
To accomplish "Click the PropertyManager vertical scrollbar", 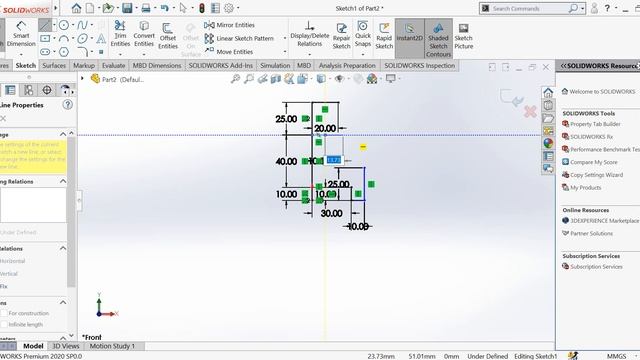I will [x=71, y=212].
